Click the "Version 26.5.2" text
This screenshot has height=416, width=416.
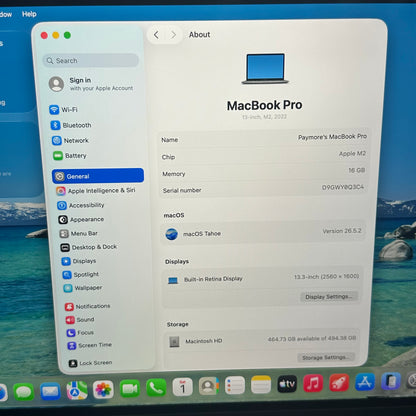pos(342,231)
